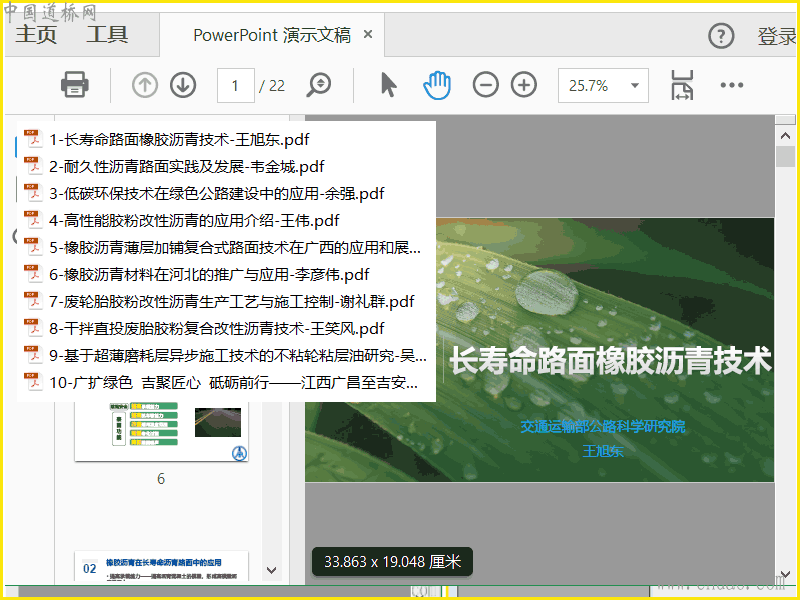Image resolution: width=800 pixels, height=600 pixels.
Task: Select the 02 橡胶沥青 slide thumbnail
Action: [161, 566]
